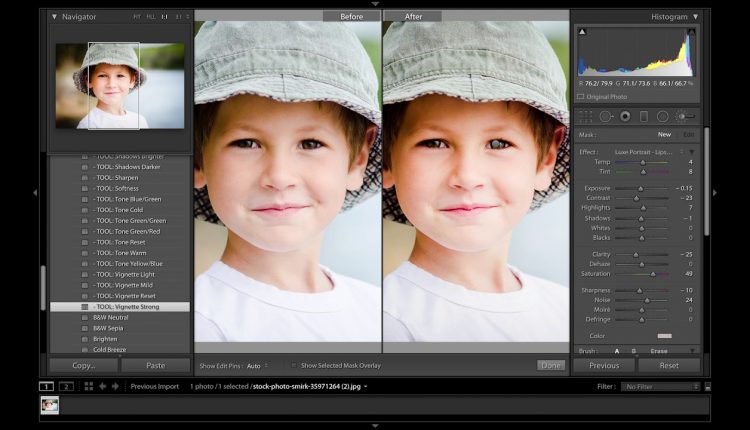The height and width of the screenshot is (430, 750).
Task: Click the Navigator preview image
Action: coord(120,86)
